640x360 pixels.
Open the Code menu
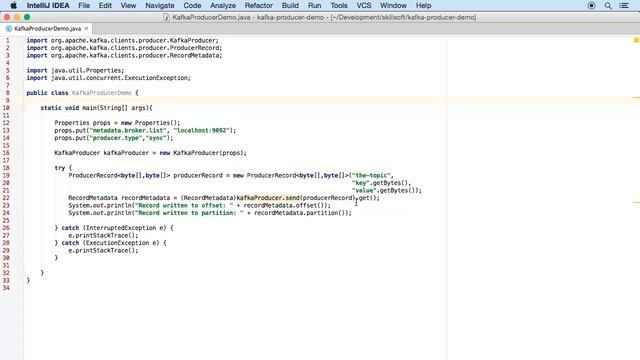click(x=192, y=5)
